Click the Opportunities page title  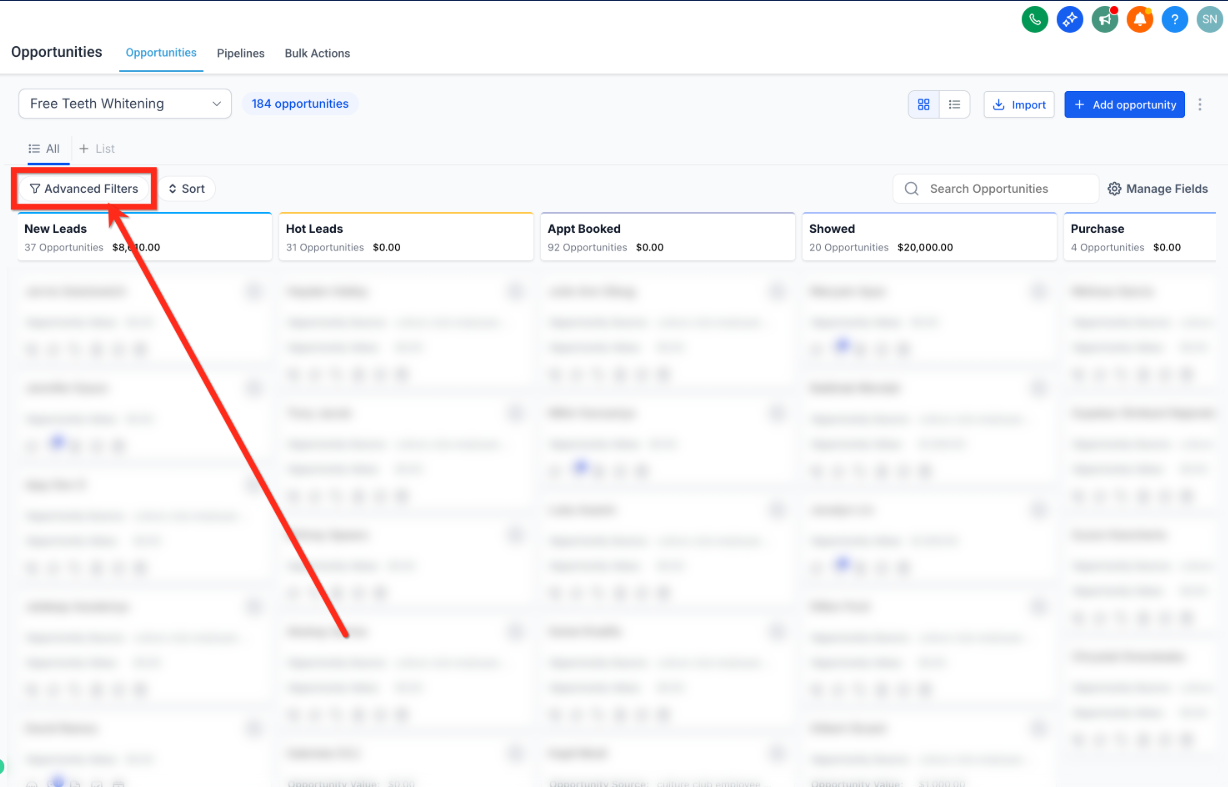pos(57,52)
